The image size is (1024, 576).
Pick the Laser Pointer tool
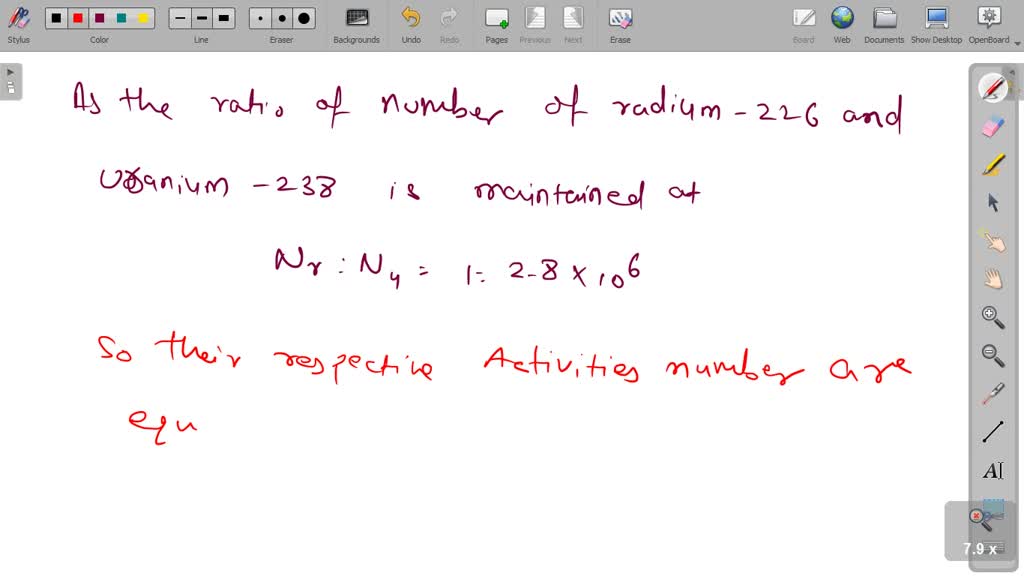coord(992,393)
